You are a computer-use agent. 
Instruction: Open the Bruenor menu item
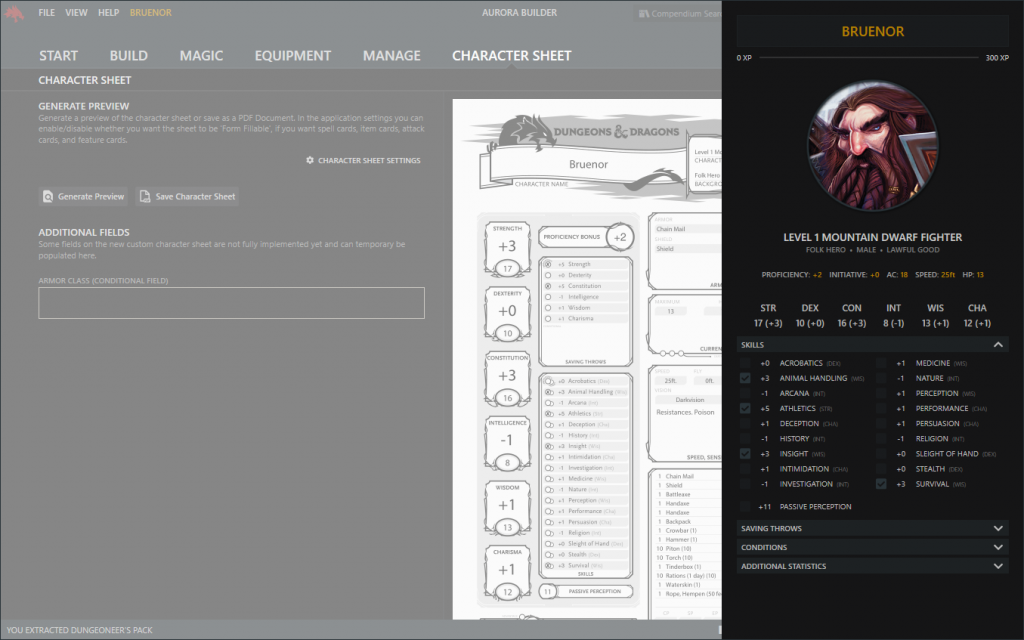coord(151,12)
